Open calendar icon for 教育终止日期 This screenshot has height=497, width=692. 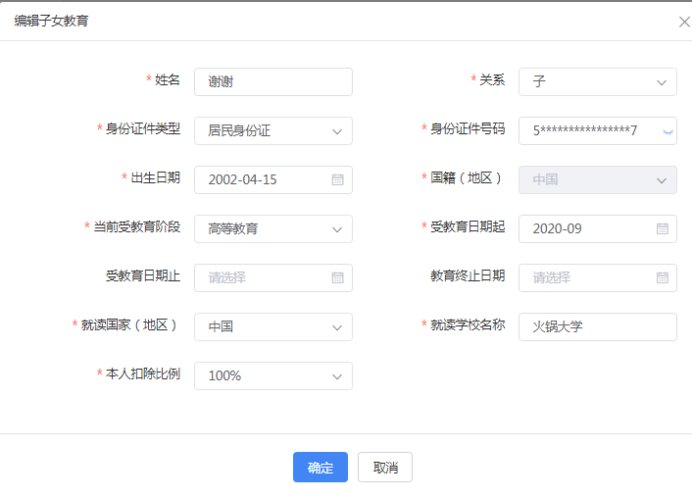pos(662,278)
